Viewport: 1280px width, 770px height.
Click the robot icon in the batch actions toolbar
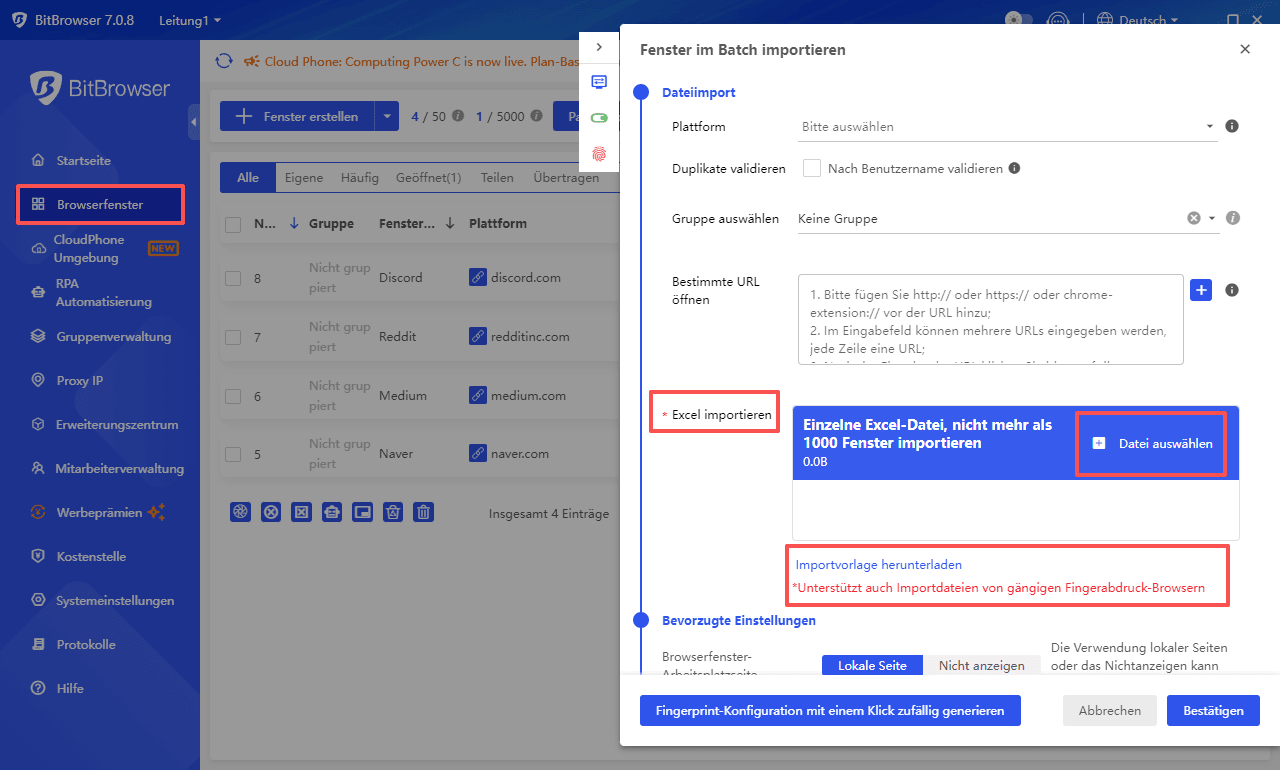pyautogui.click(x=332, y=512)
